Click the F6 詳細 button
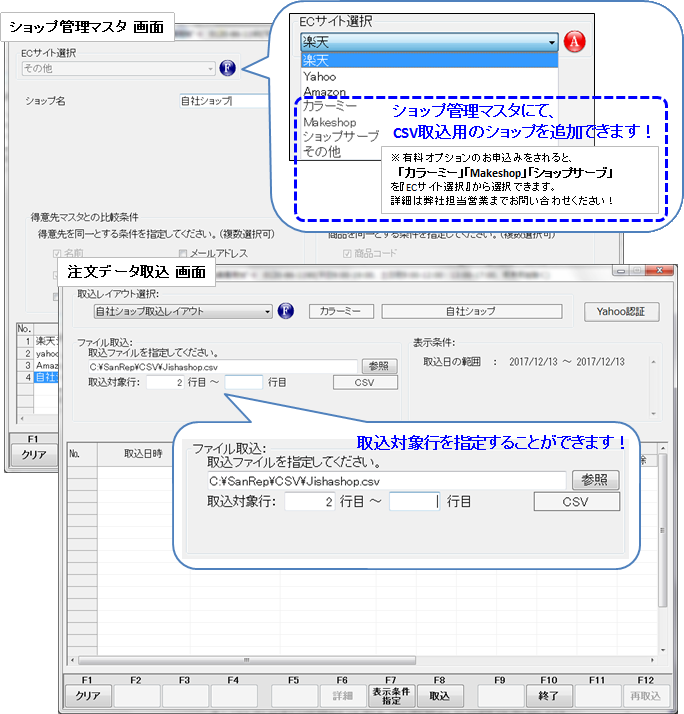This screenshot has width=684, height=714. 342,695
